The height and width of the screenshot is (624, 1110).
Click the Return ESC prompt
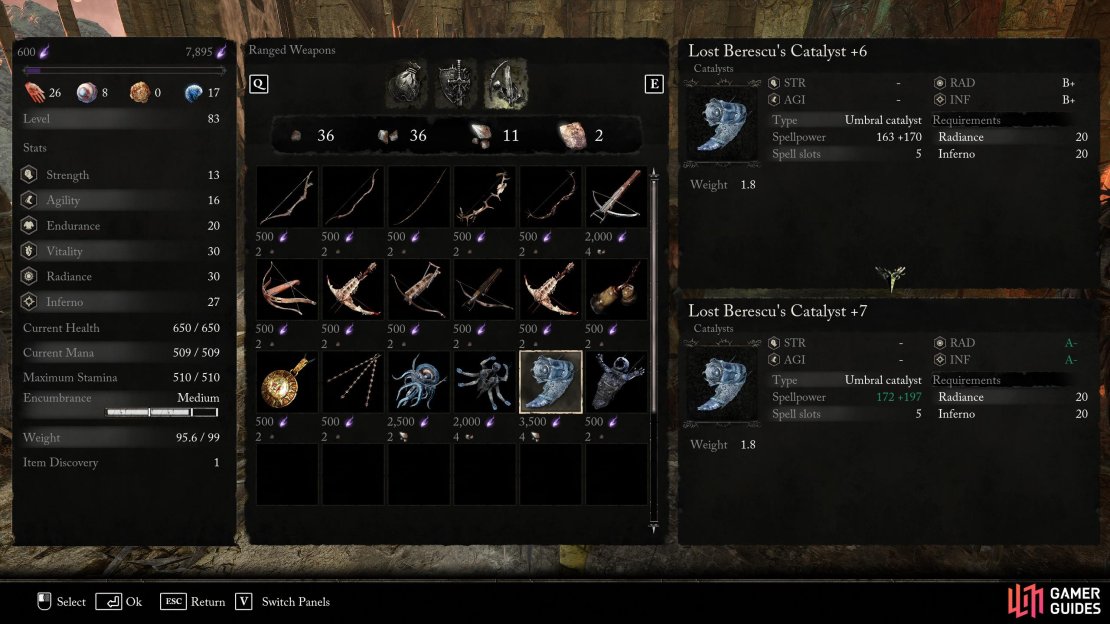(x=193, y=602)
